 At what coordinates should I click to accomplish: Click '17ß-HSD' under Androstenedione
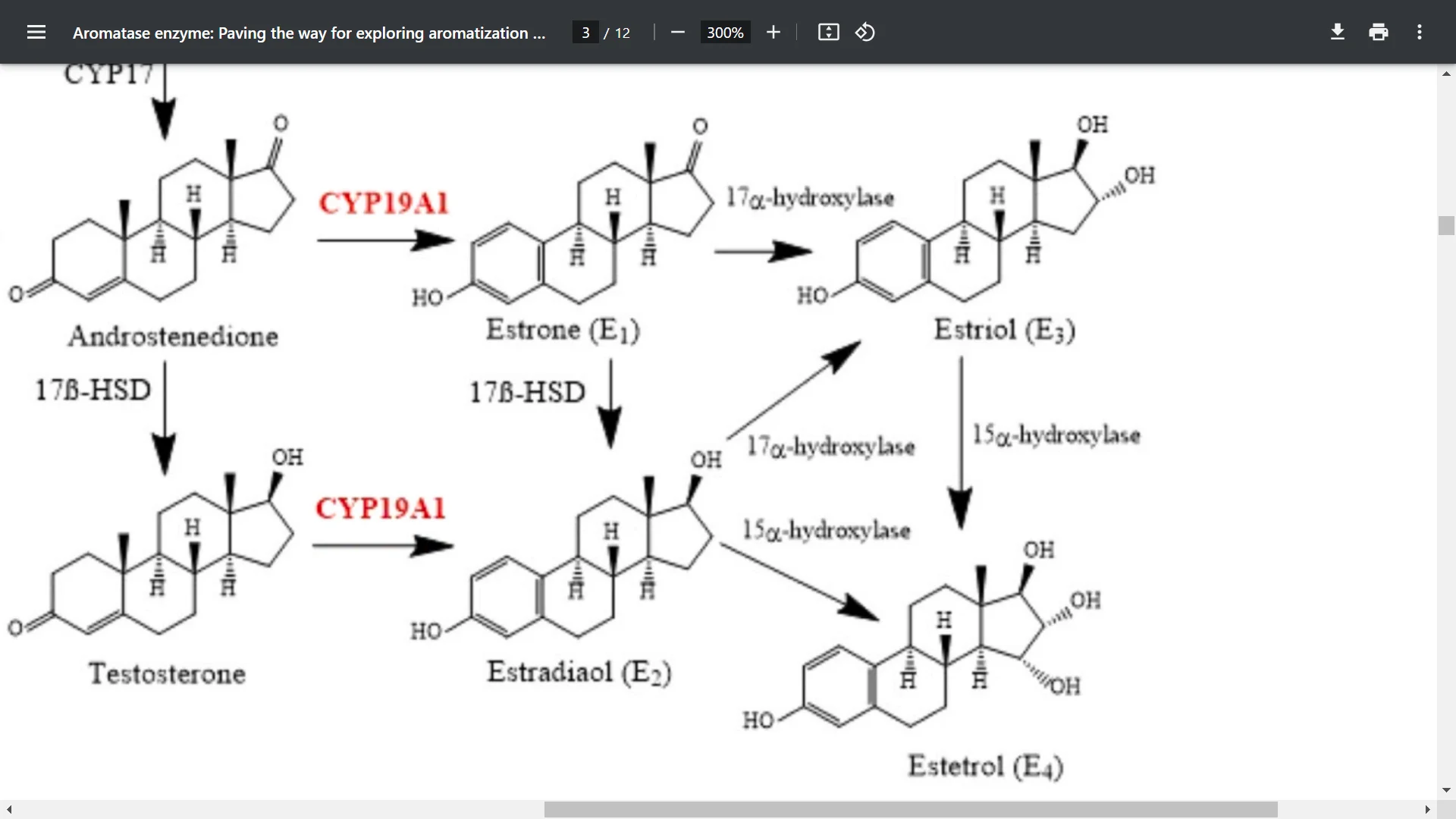pos(93,390)
